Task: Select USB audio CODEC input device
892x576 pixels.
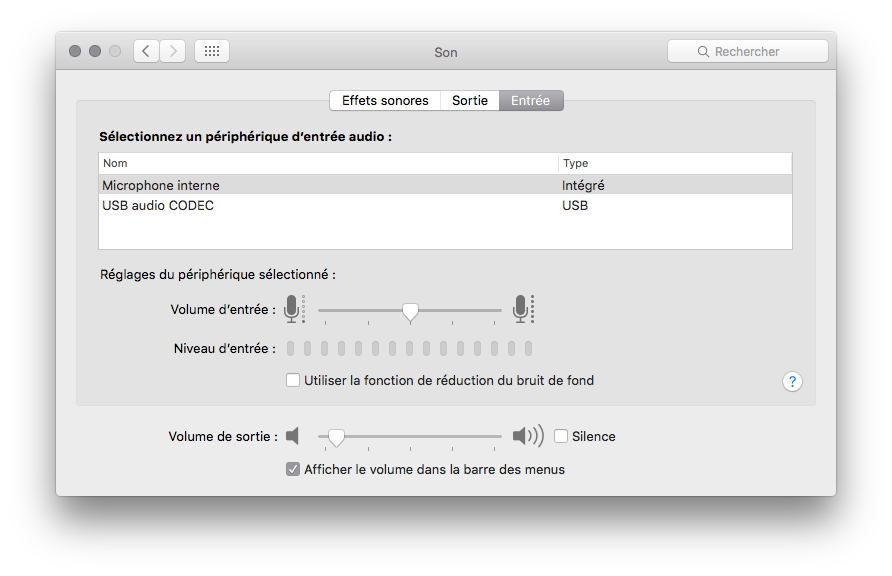Action: 445,205
